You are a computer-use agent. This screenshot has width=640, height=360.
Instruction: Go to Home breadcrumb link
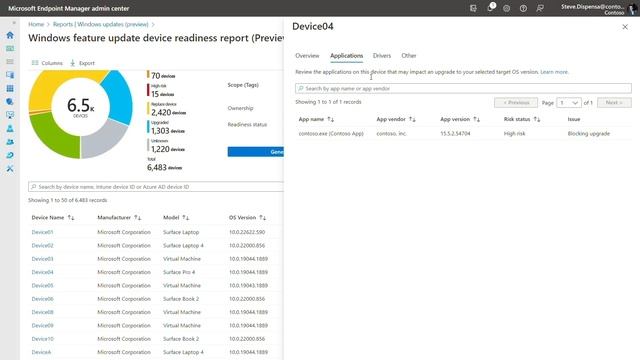pyautogui.click(x=36, y=24)
